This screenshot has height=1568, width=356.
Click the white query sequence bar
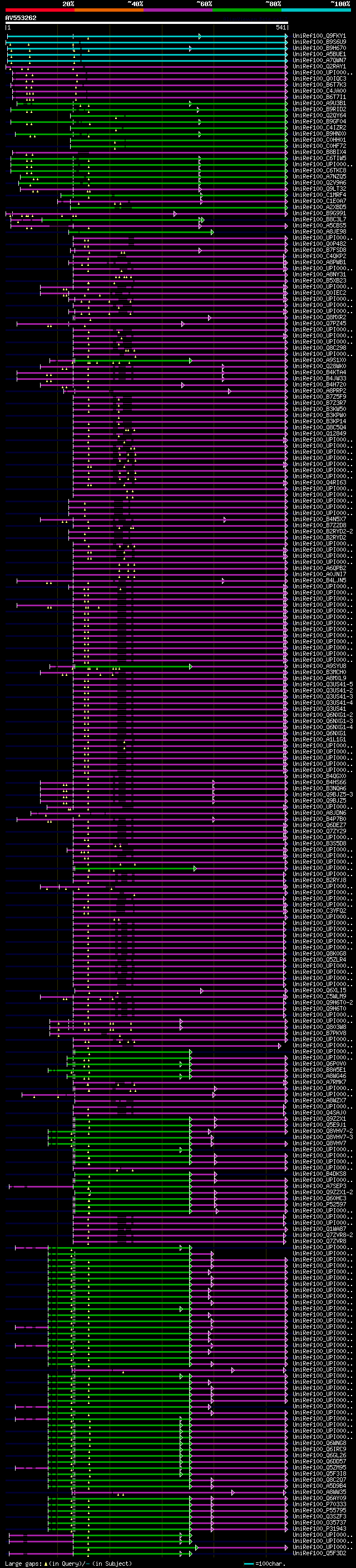[x=147, y=22]
